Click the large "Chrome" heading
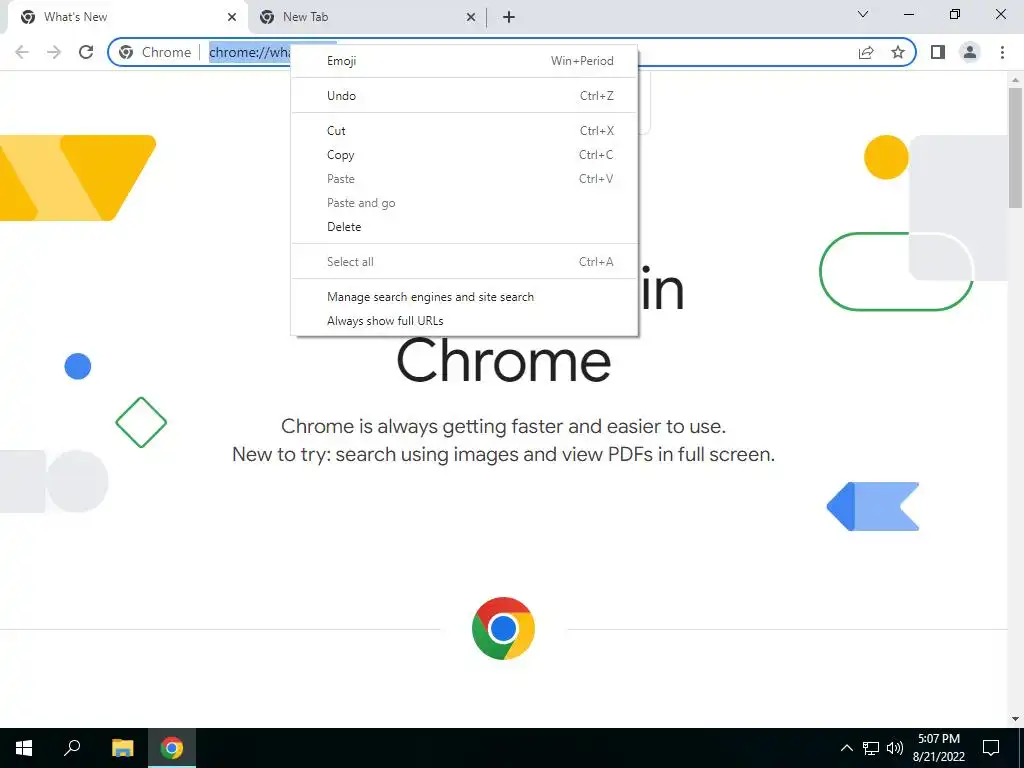This screenshot has height=768, width=1024. [504, 360]
